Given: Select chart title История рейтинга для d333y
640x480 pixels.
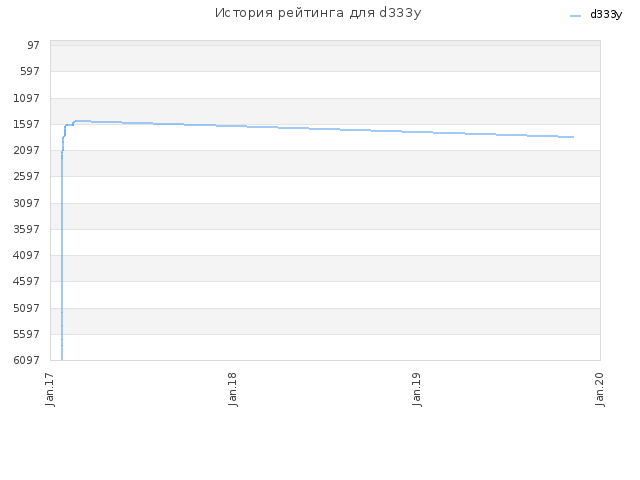Looking at the screenshot, I should [318, 13].
